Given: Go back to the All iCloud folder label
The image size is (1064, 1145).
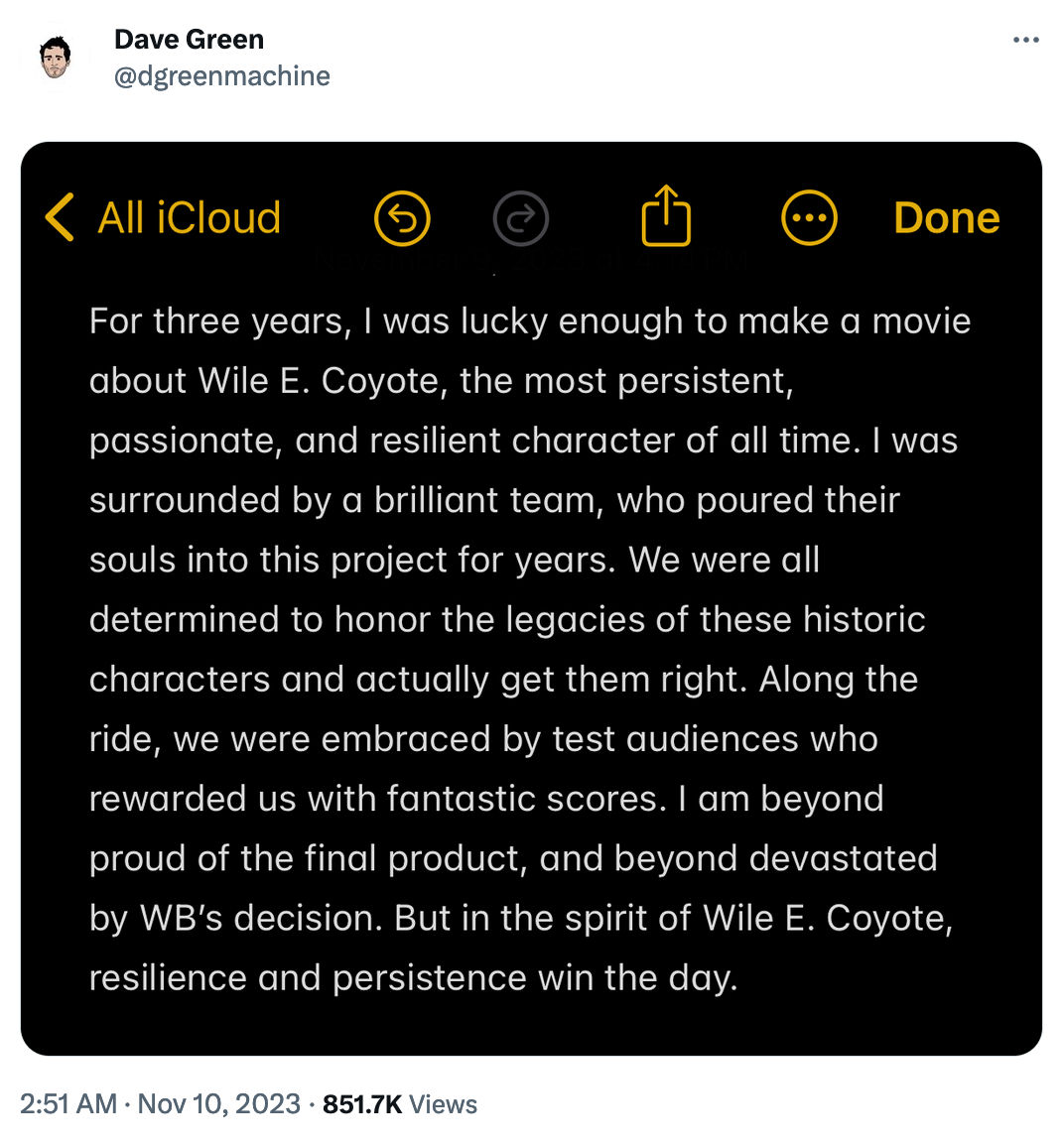Looking at the screenshot, I should (x=189, y=217).
